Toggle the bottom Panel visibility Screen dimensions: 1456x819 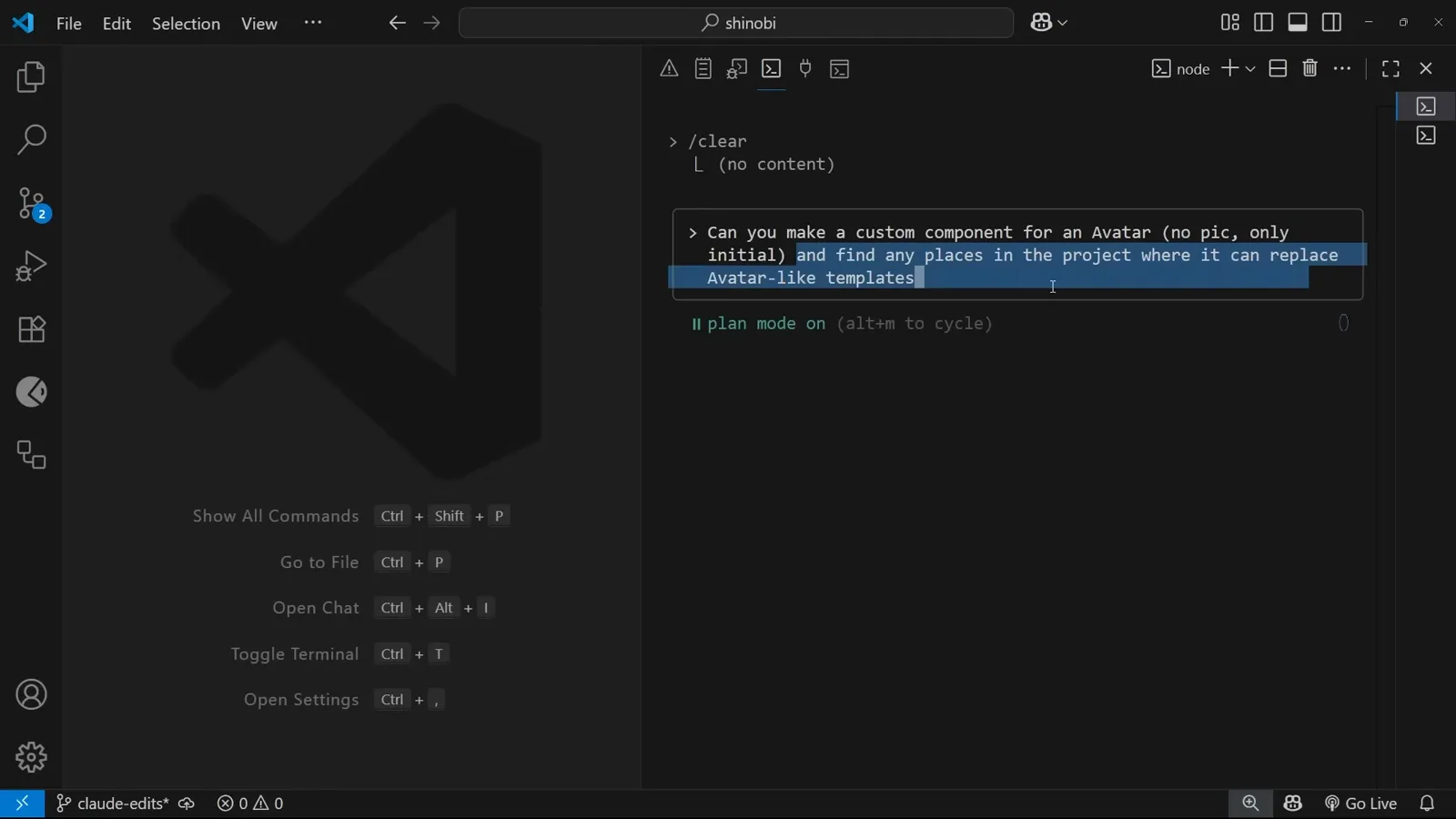[x=1298, y=23]
